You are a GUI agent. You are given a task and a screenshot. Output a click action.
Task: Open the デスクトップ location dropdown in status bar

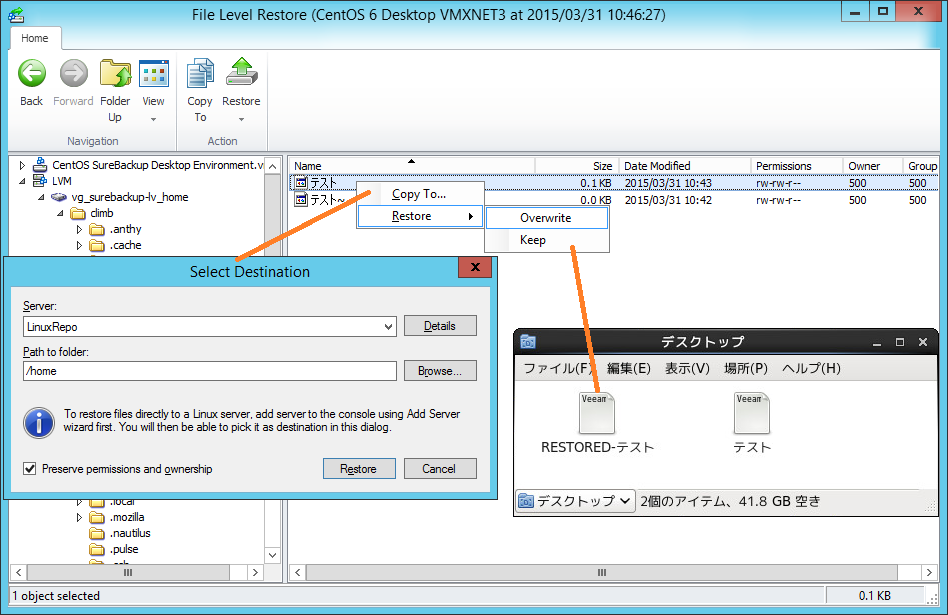[x=576, y=501]
